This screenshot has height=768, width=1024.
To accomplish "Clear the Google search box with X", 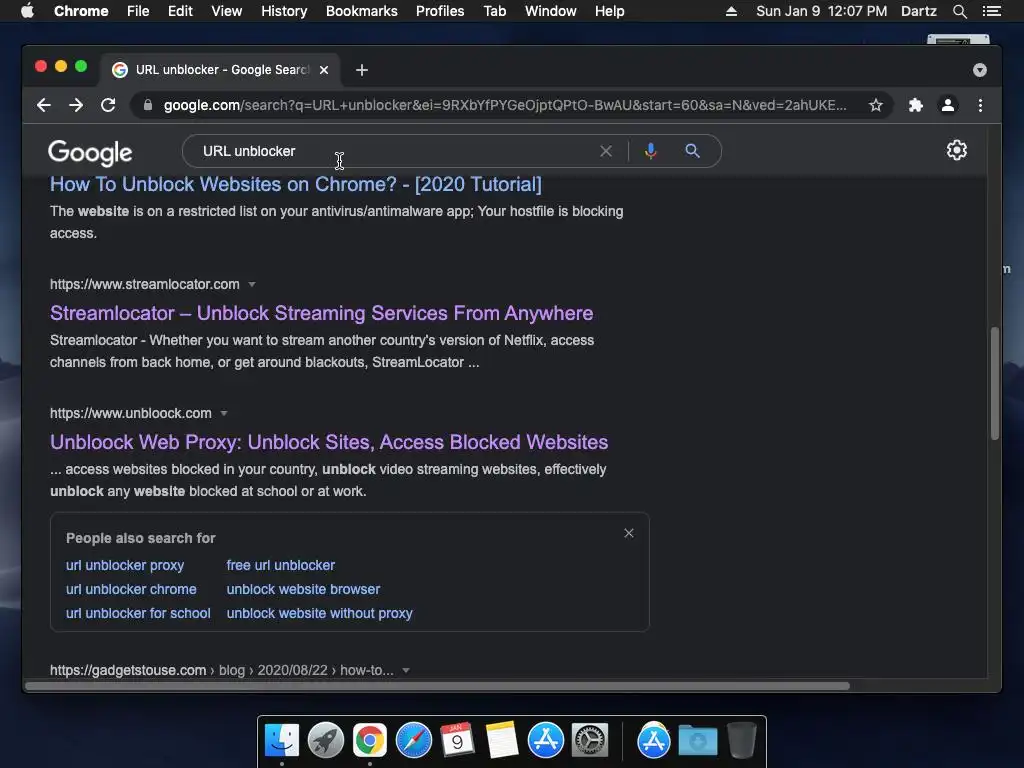I will click(x=606, y=151).
